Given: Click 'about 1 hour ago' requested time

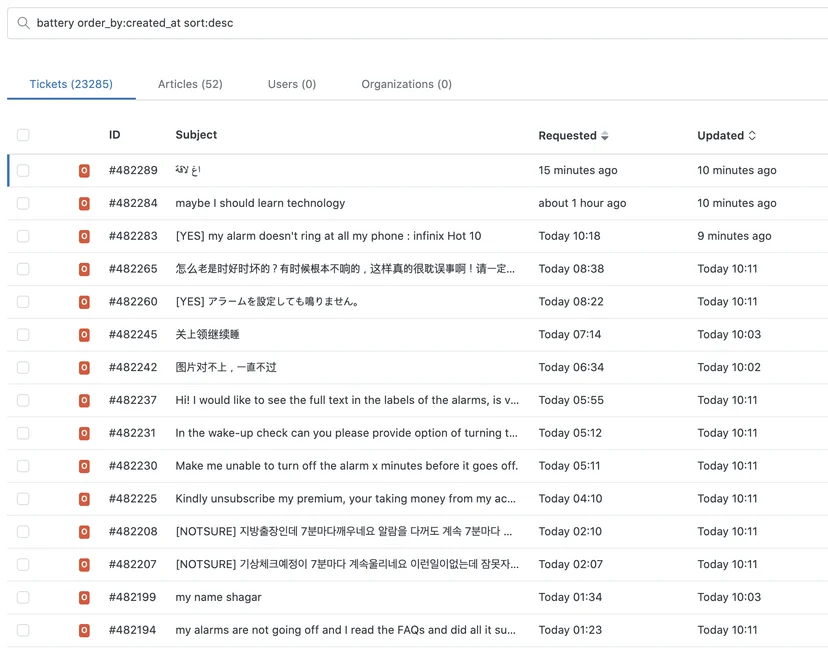Looking at the screenshot, I should coord(582,203).
